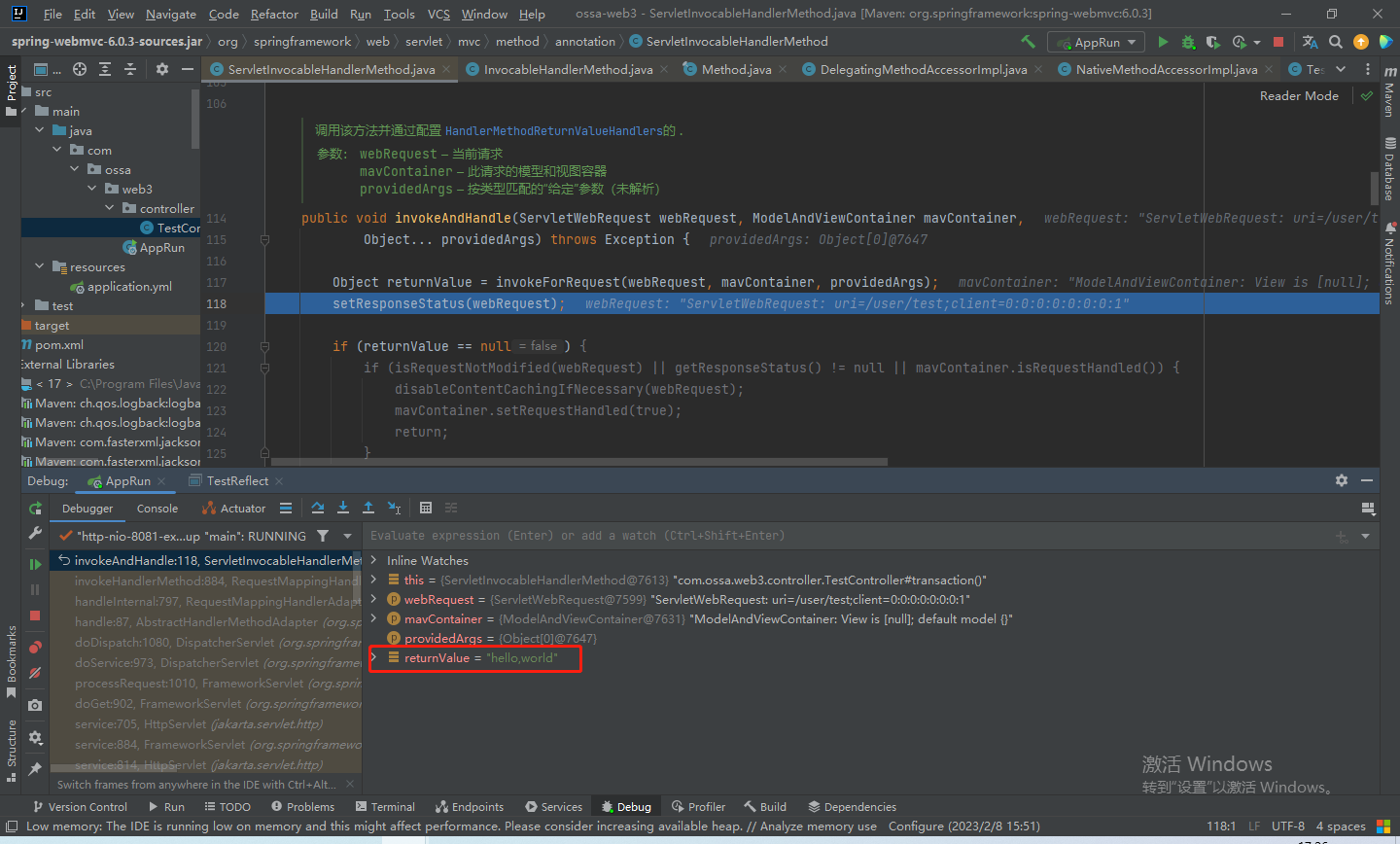1400x844 pixels.
Task: Click Configure in low memory notice
Action: (x=916, y=826)
